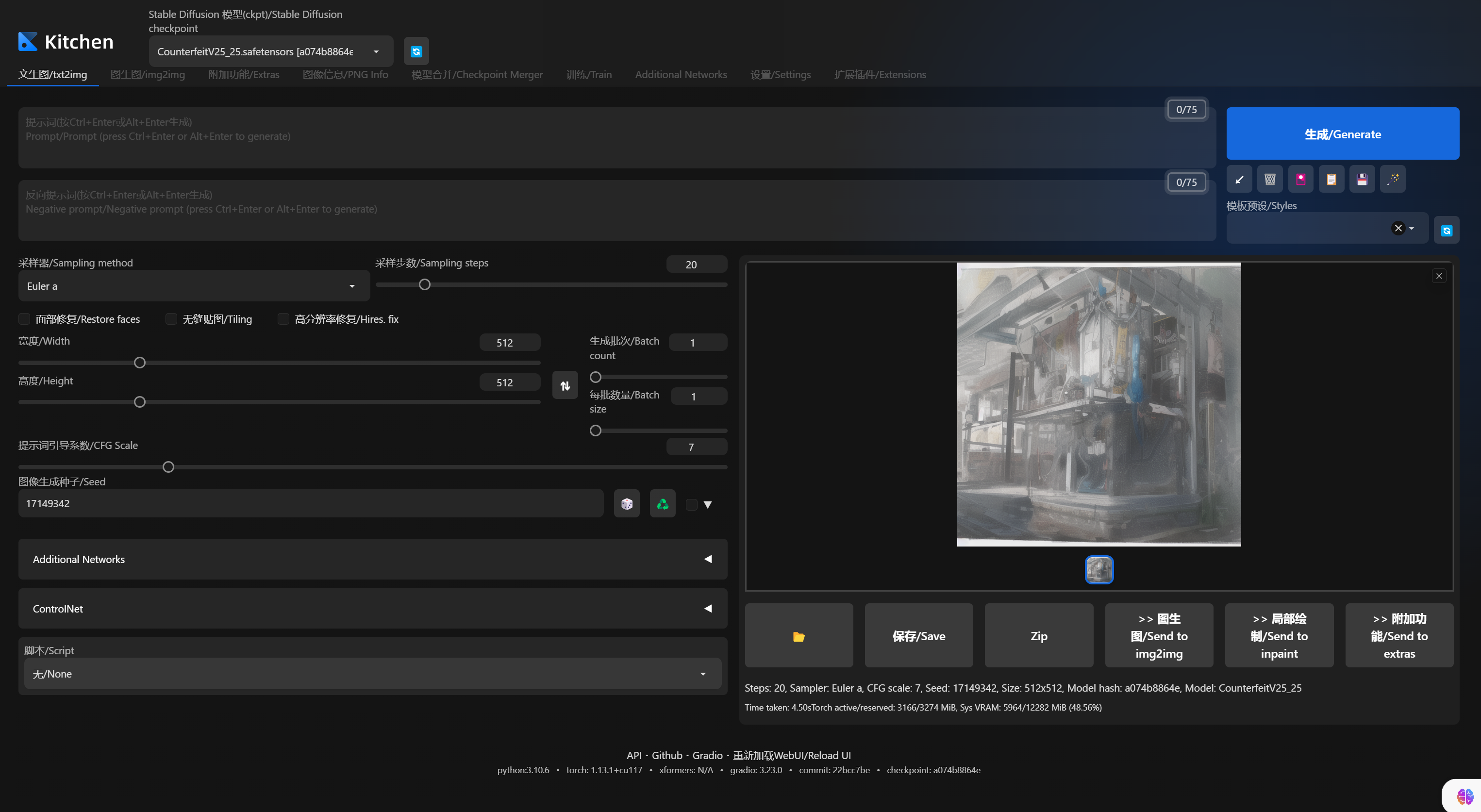Click the floppy disk save style icon
This screenshot has width=1481, height=812.
pos(1362,179)
